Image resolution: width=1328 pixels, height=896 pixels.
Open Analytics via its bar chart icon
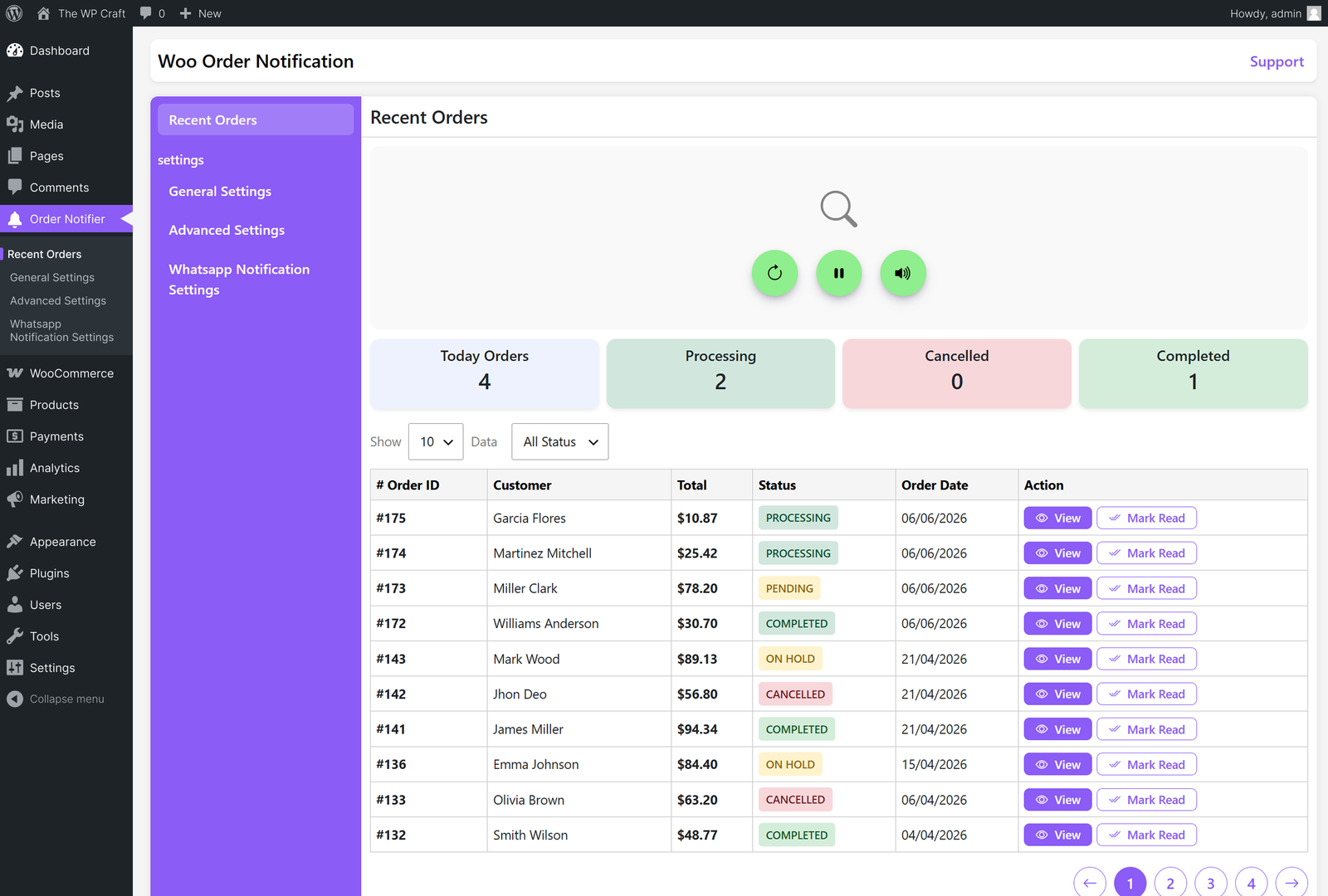coord(15,468)
